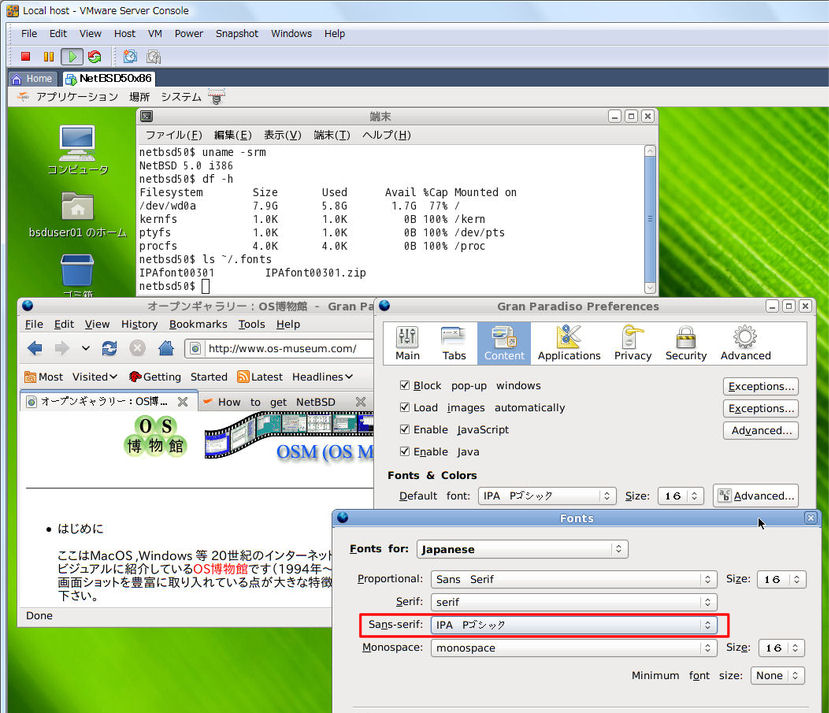The width and height of the screenshot is (829, 713).
Task: Open the Tabs preferences pane
Action: point(454,343)
